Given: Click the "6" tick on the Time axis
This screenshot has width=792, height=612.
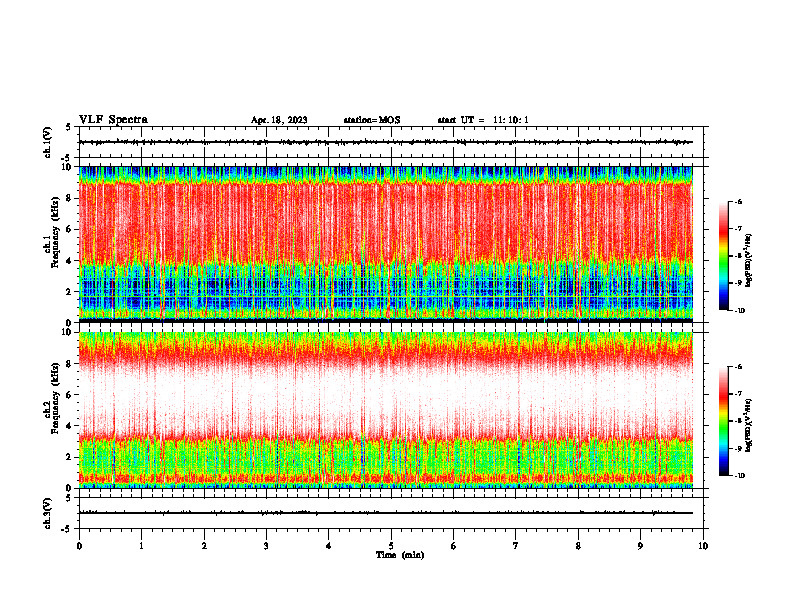Looking at the screenshot, I should [x=453, y=546].
